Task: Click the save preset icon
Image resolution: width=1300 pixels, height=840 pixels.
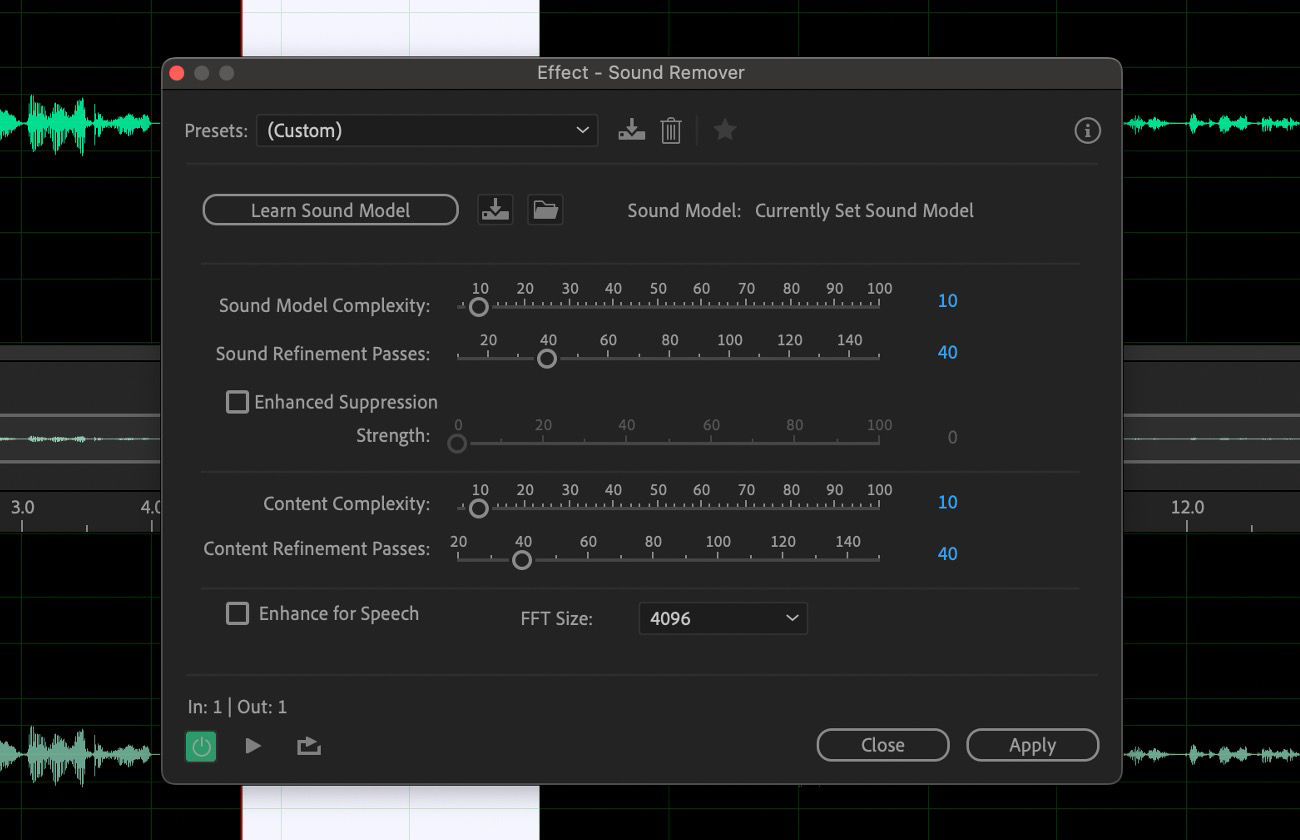Action: click(631, 130)
